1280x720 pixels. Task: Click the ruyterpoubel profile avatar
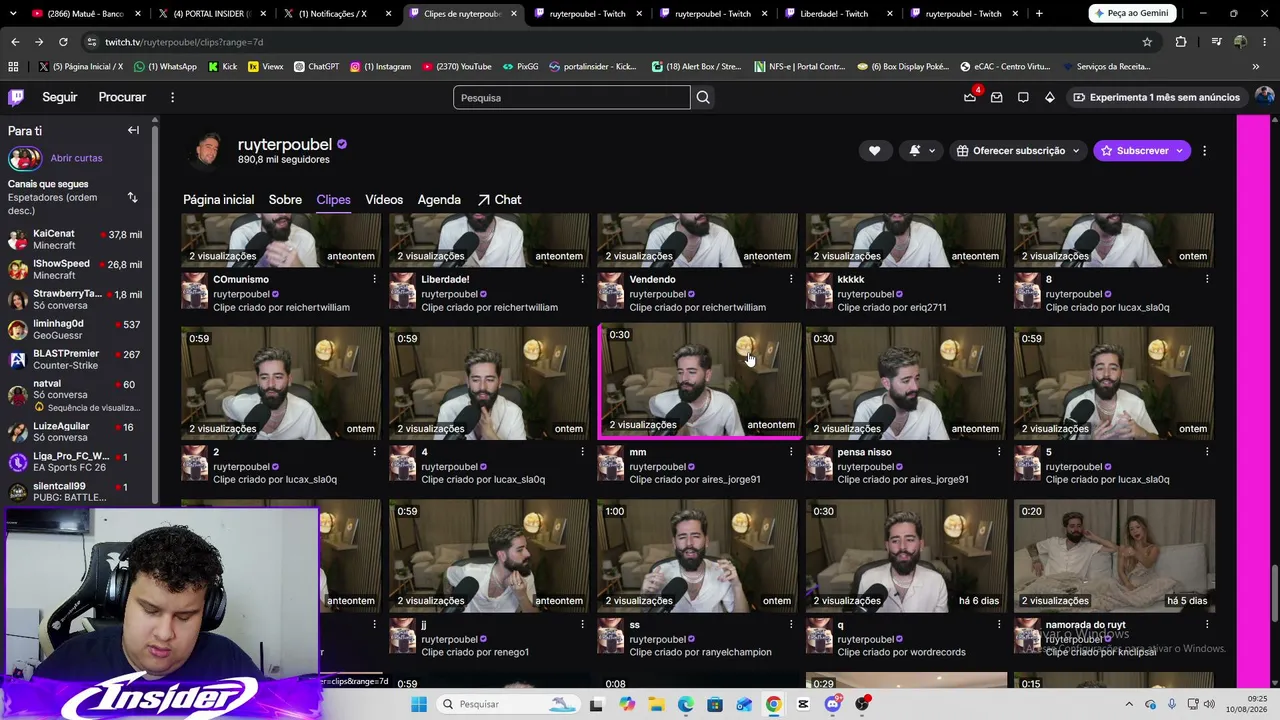[x=207, y=151]
